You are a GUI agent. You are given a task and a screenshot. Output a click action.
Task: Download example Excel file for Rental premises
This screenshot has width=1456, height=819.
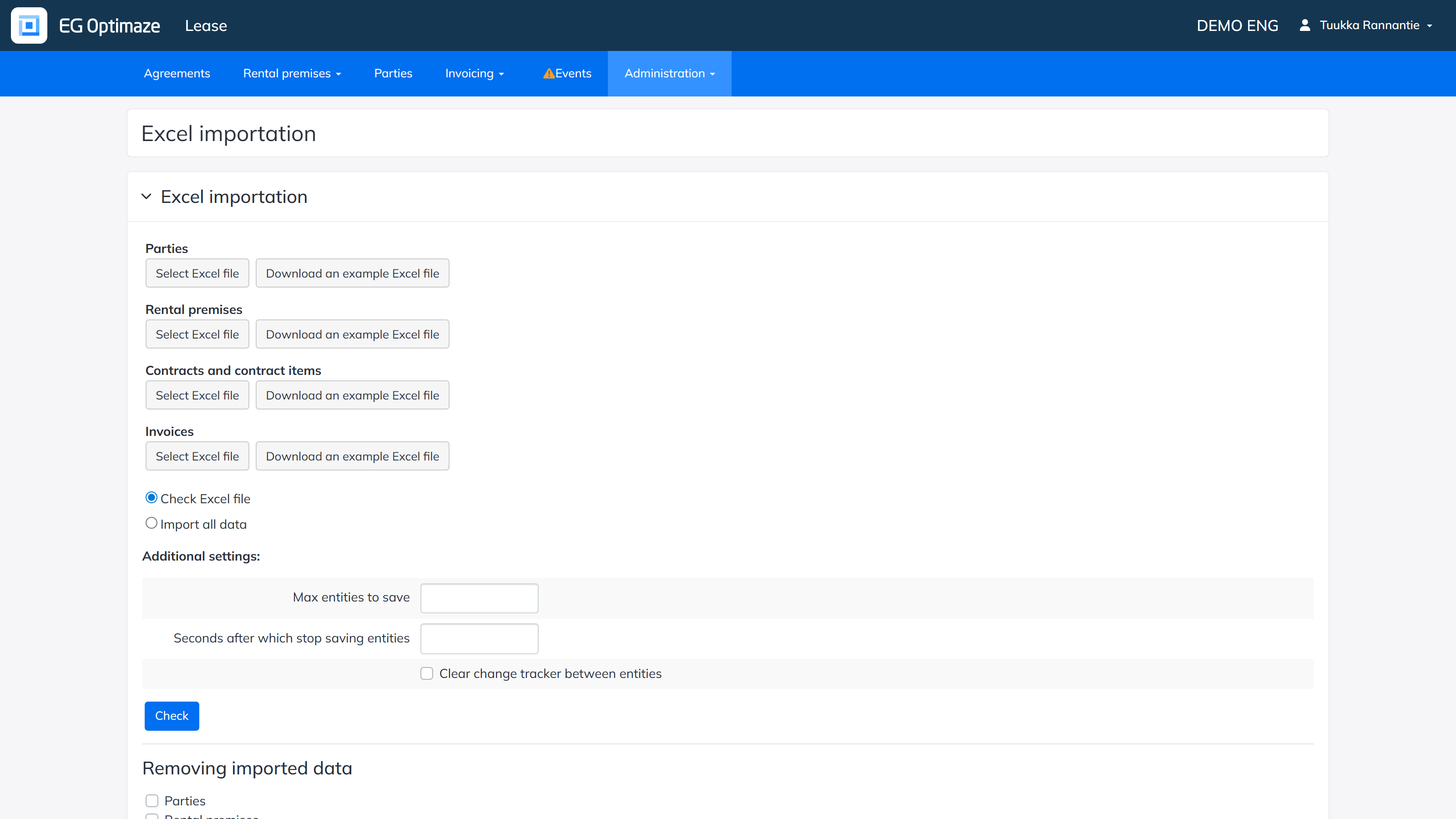pos(352,334)
